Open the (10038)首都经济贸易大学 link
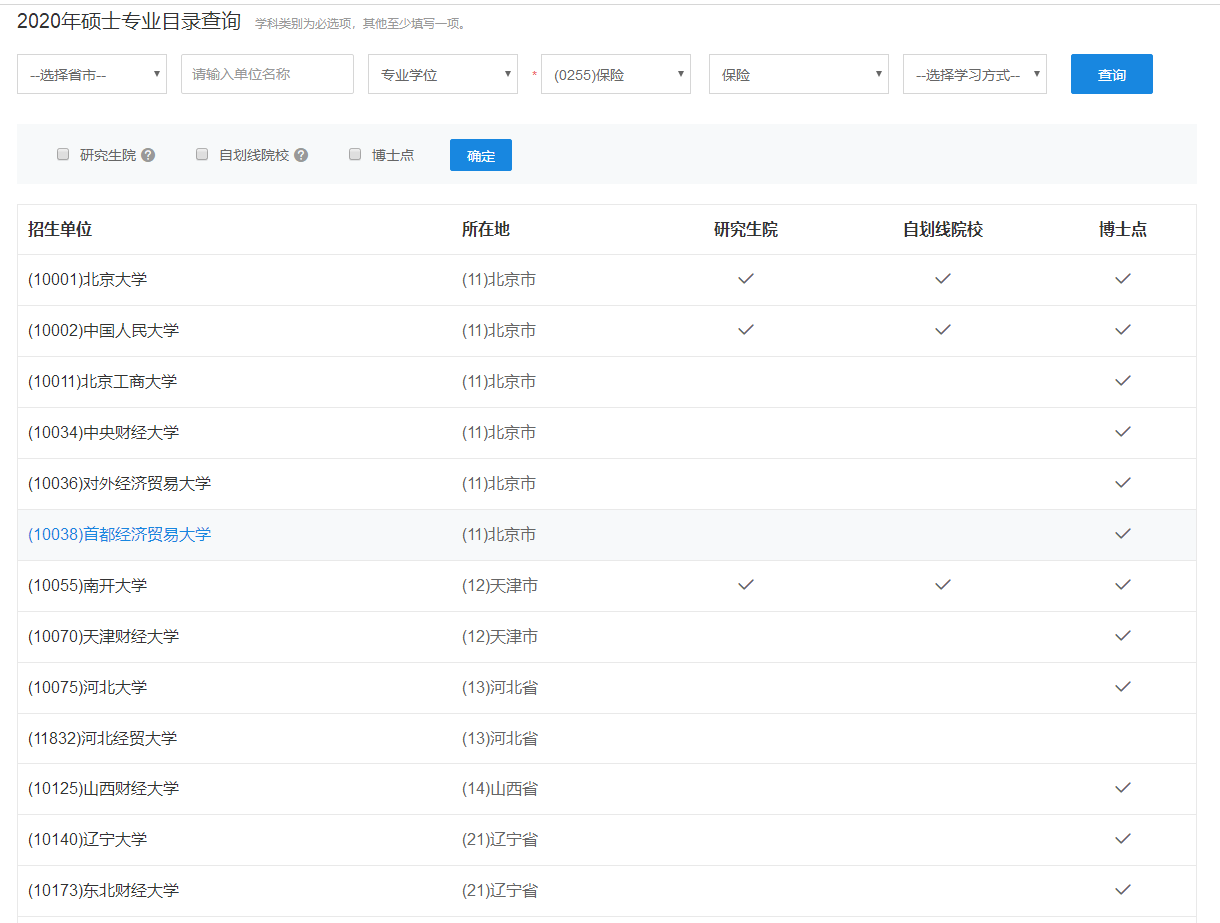This screenshot has height=923, width=1220. click(x=119, y=535)
